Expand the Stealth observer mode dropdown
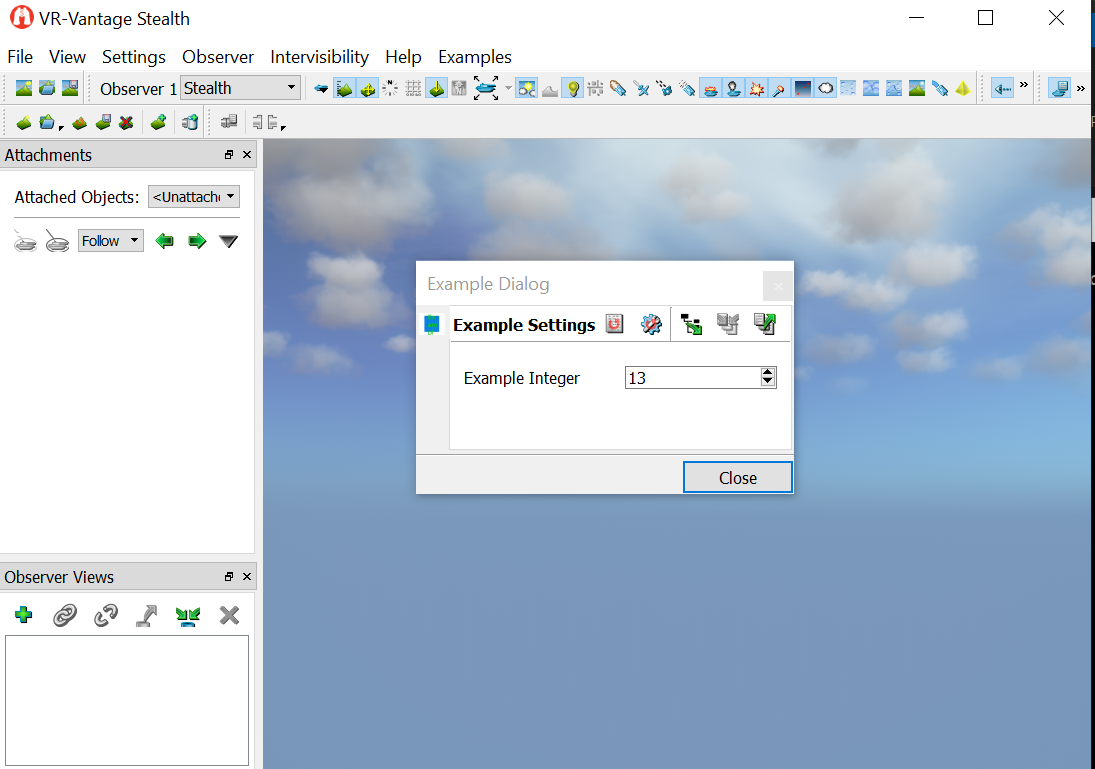Screen dimensions: 1095x769 coord(240,88)
